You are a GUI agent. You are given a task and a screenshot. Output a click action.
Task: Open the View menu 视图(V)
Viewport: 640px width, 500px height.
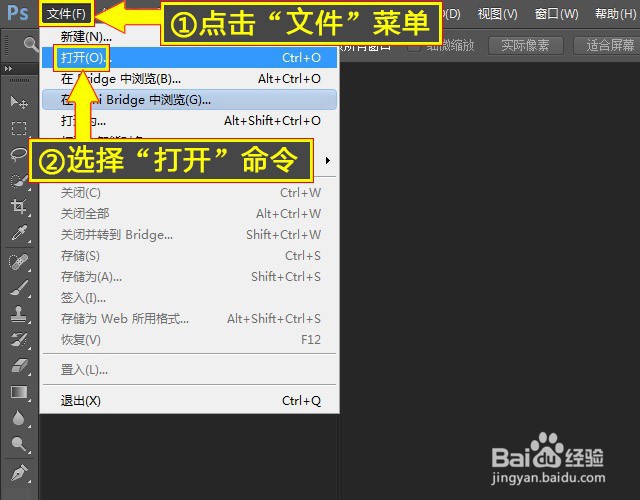click(x=497, y=14)
